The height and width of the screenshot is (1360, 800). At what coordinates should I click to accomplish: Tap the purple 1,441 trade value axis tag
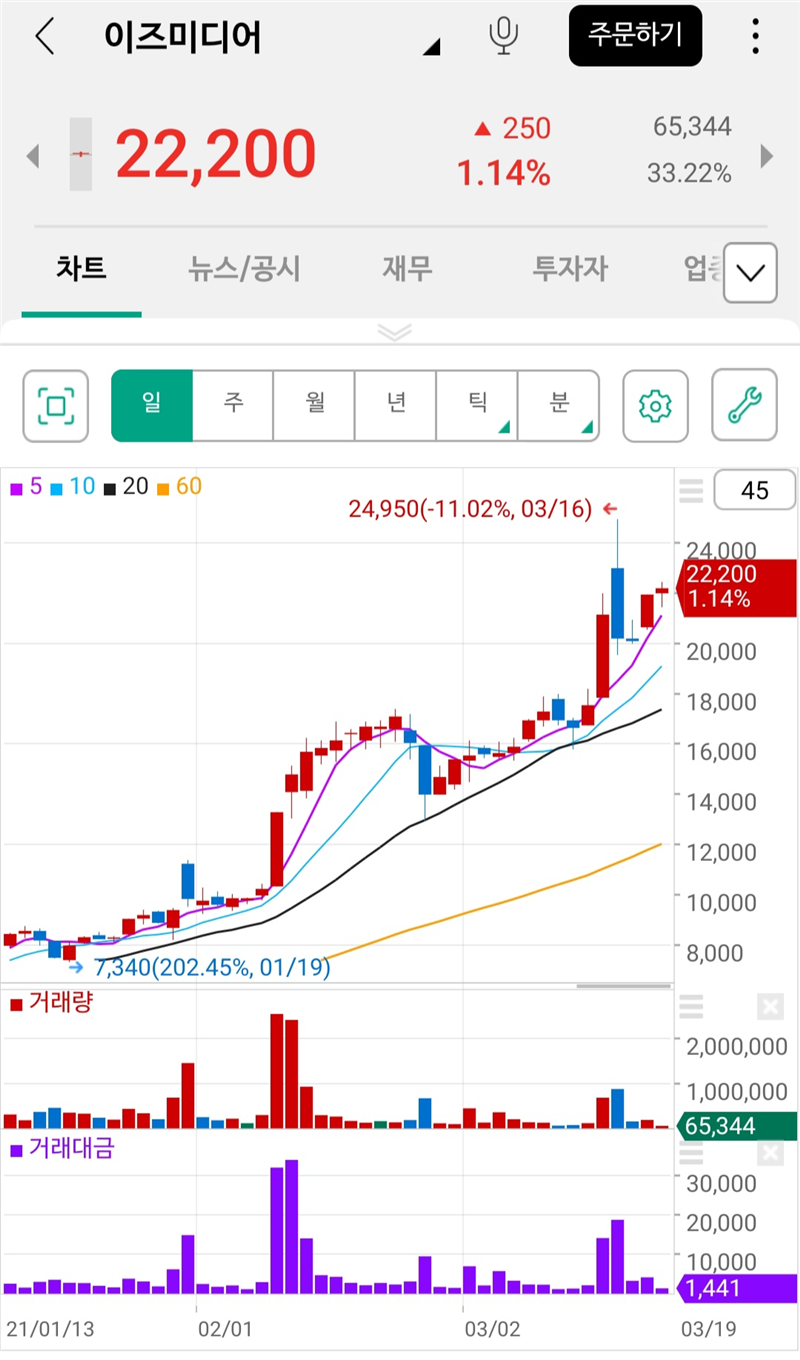[738, 1288]
